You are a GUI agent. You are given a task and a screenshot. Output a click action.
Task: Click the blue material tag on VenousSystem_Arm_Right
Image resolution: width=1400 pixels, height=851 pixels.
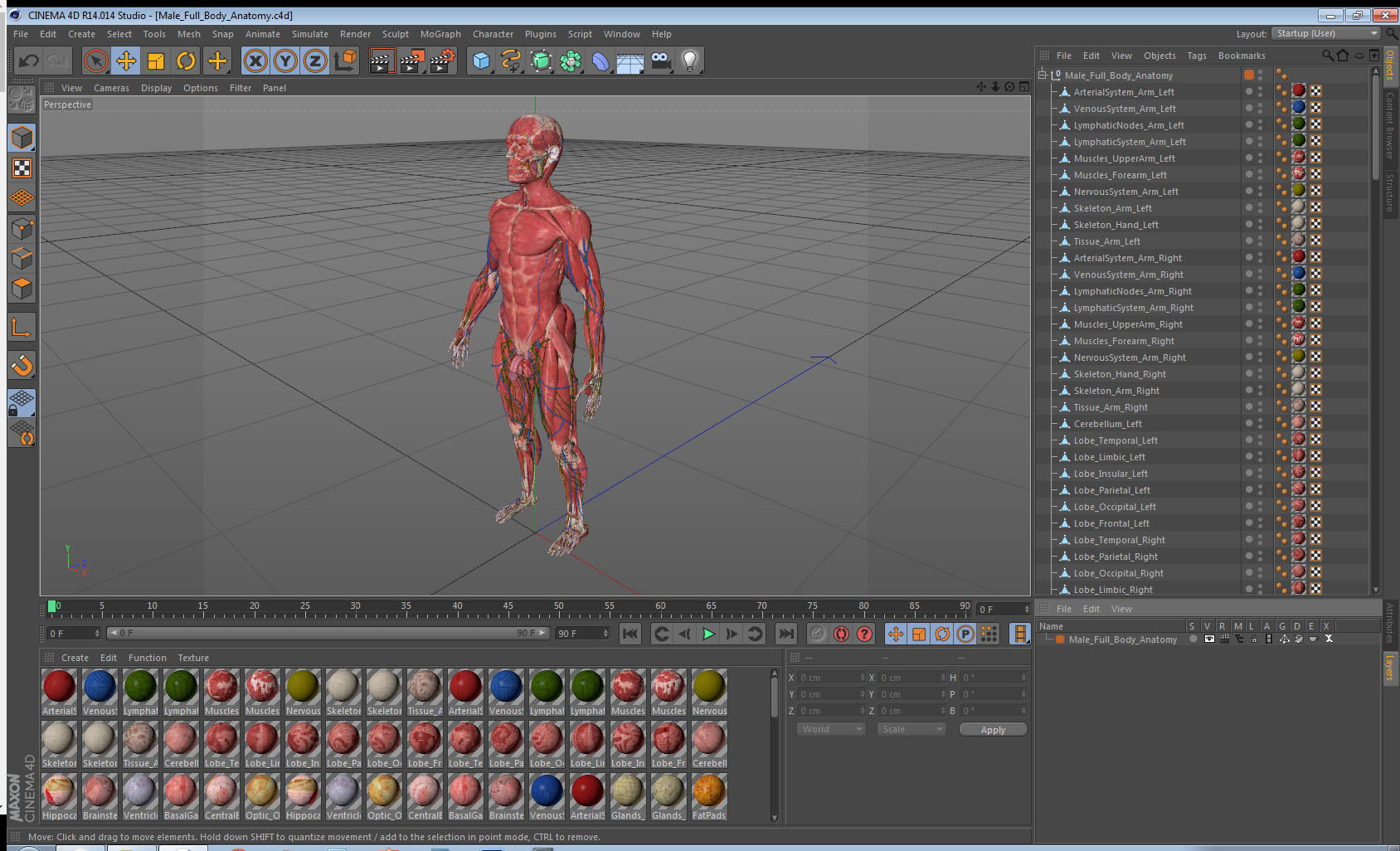point(1299,274)
